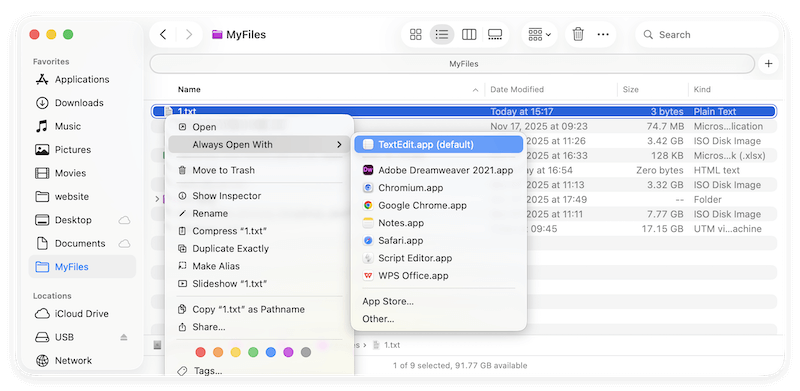
Task: Select Notes.app in the submenu
Action: [x=439, y=223]
